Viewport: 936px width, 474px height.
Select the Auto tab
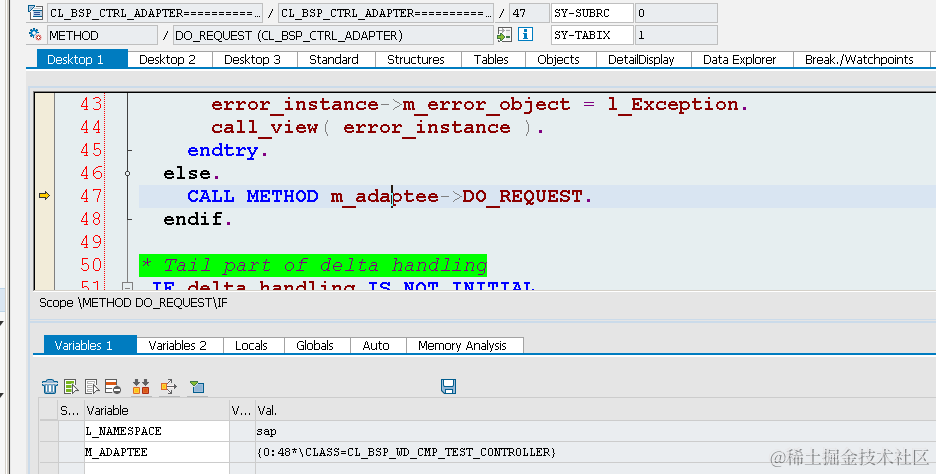(376, 345)
